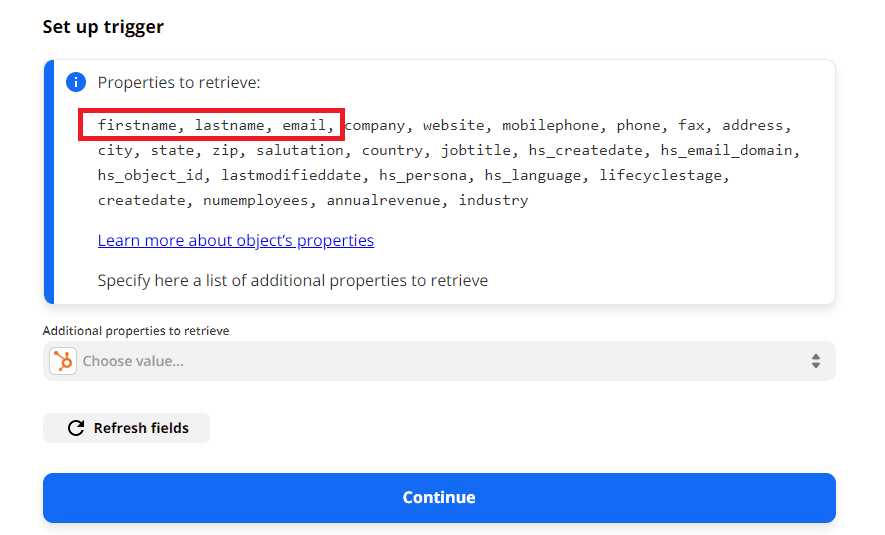Click the 'email' property in the list
Image resolution: width=885 pixels, height=535 pixels.
click(x=304, y=126)
